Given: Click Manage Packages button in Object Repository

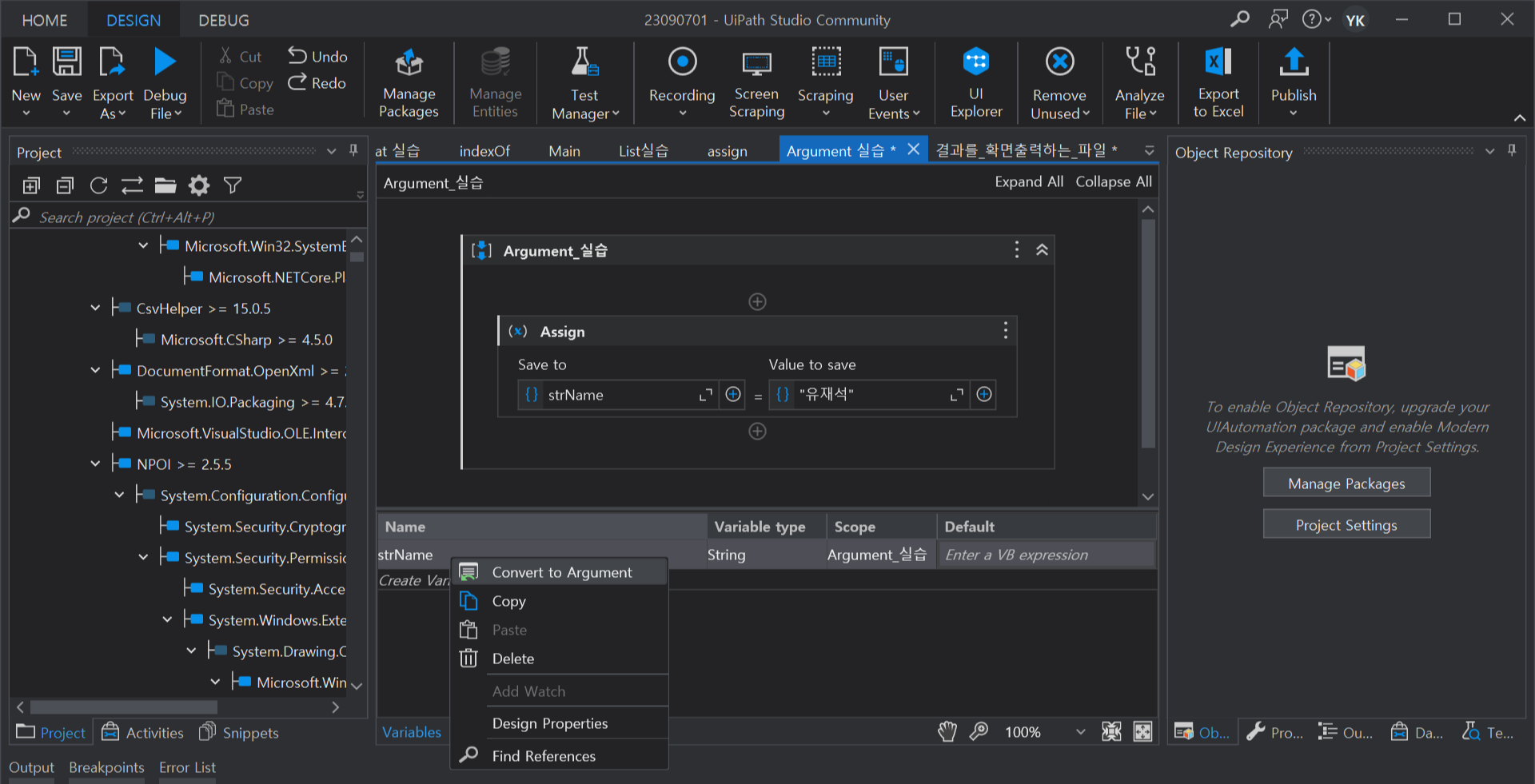Looking at the screenshot, I should (1346, 484).
